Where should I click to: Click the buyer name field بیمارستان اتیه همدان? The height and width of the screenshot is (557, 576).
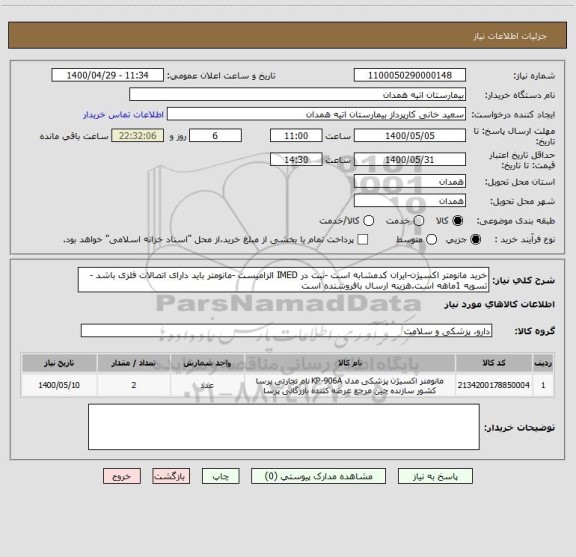point(298,94)
